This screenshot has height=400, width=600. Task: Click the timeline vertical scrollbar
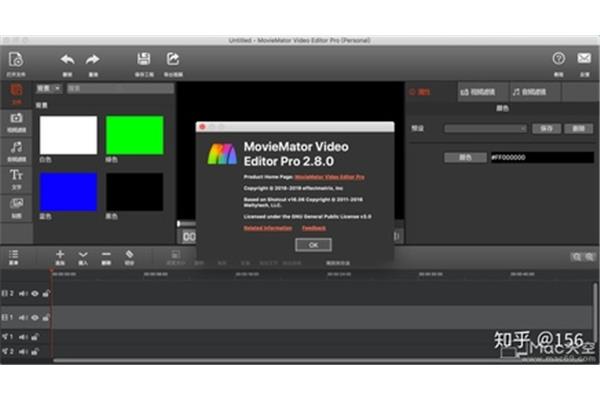coord(595,312)
